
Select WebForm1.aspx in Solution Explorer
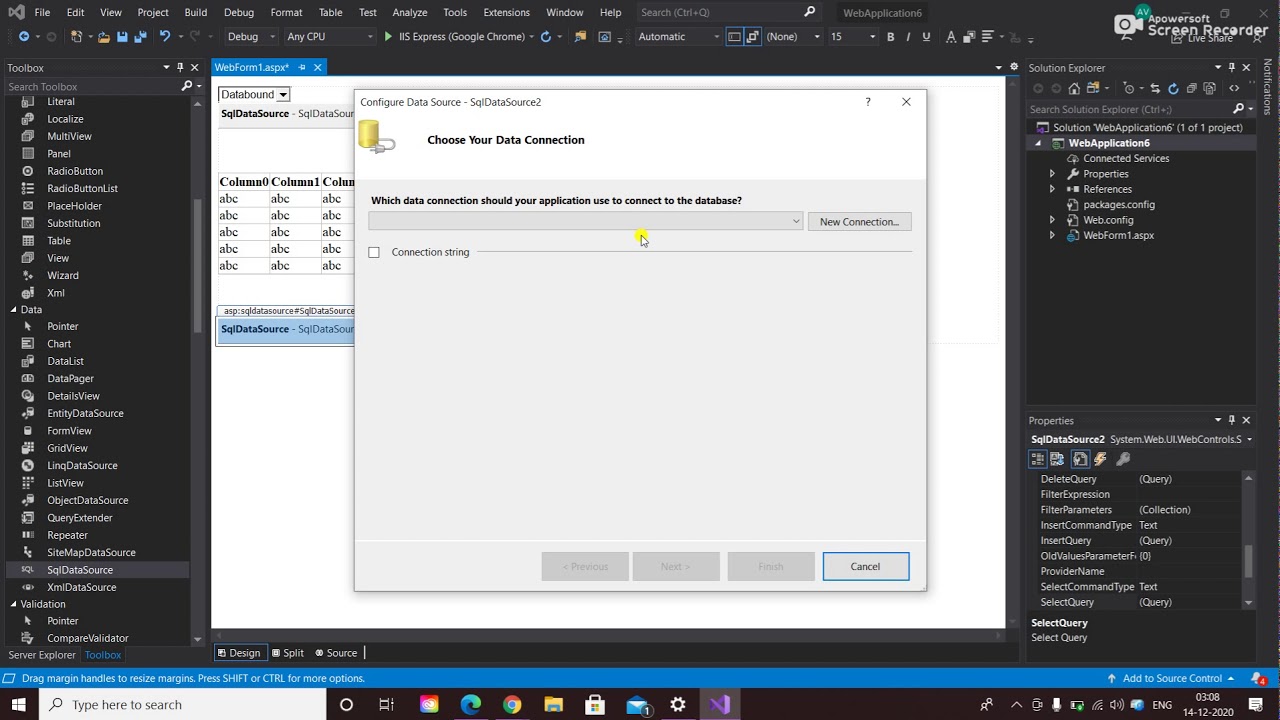(1118, 235)
